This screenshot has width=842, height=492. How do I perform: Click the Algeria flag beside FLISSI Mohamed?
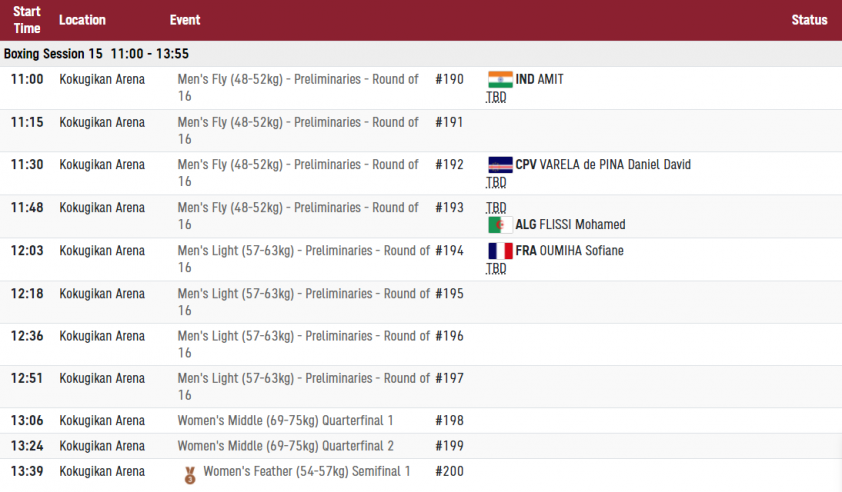(x=500, y=225)
